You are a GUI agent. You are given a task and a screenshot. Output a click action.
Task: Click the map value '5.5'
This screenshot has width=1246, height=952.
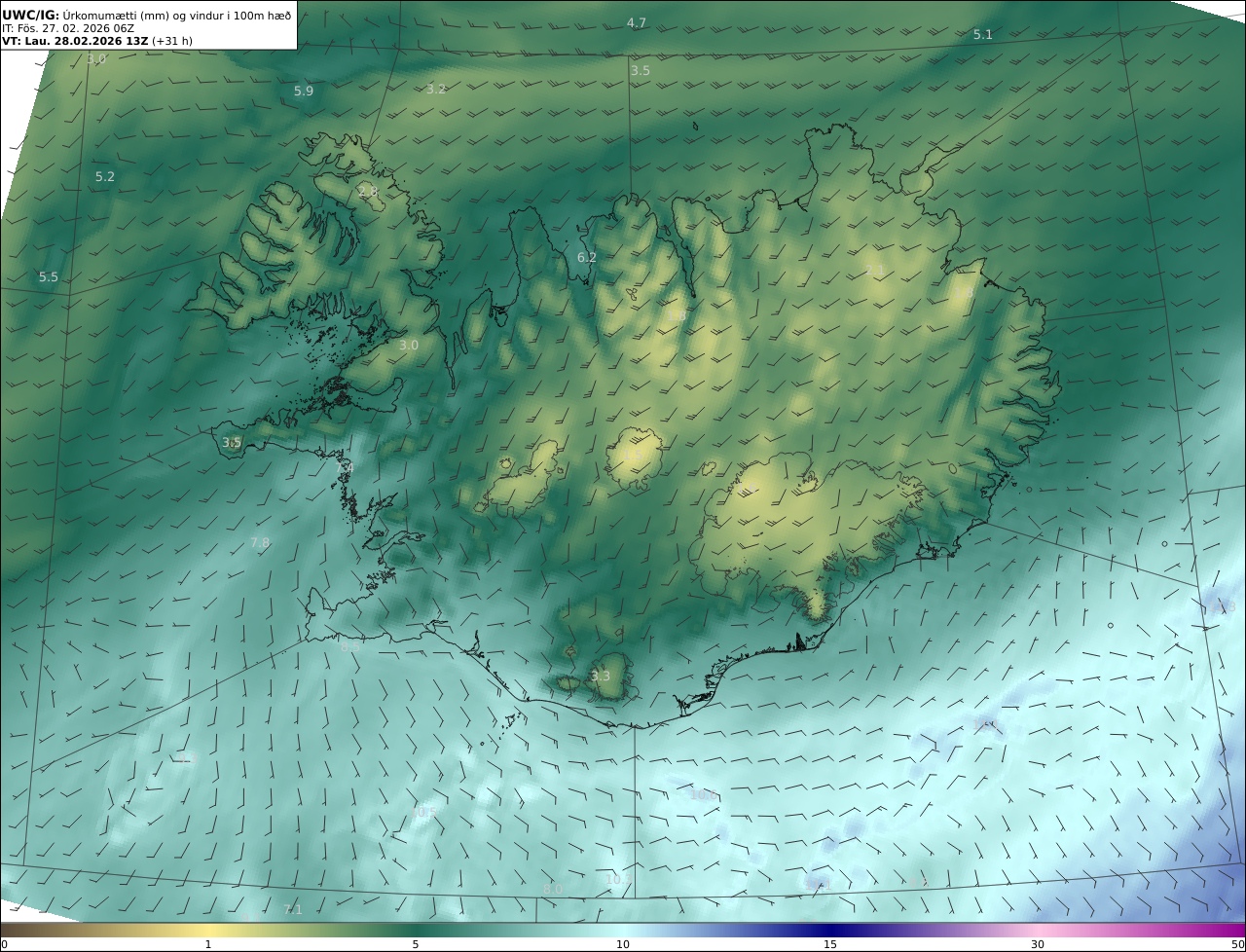click(x=49, y=277)
